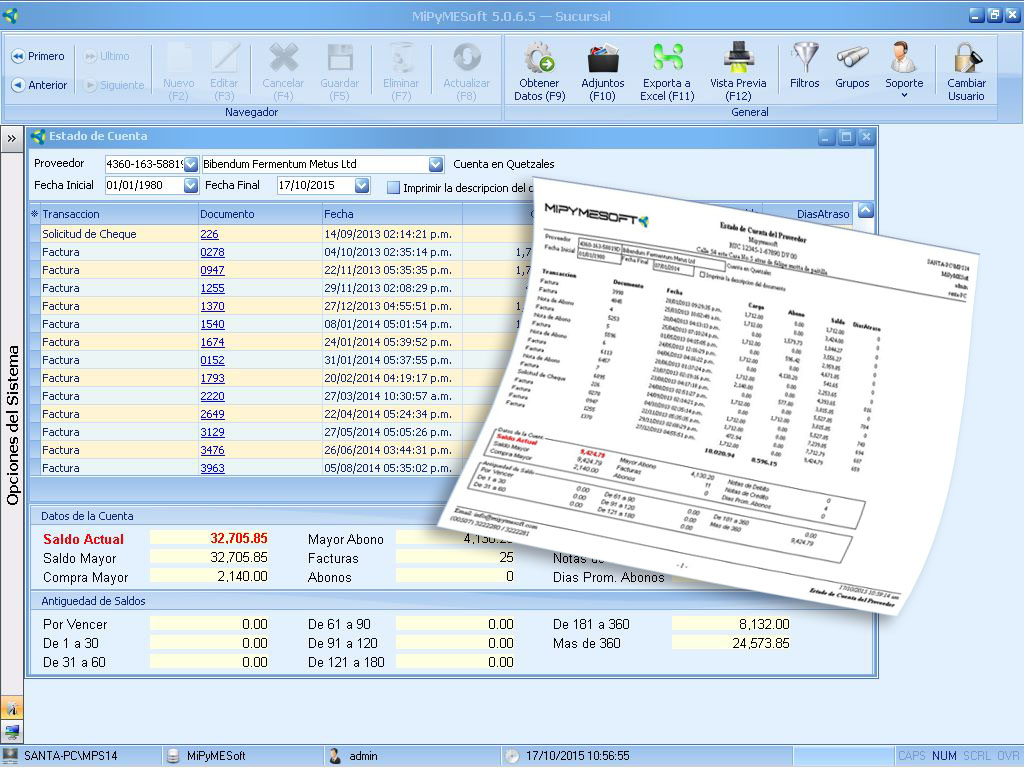This screenshot has width=1024, height=768.
Task: Open document link 3963
Action: click(x=212, y=468)
